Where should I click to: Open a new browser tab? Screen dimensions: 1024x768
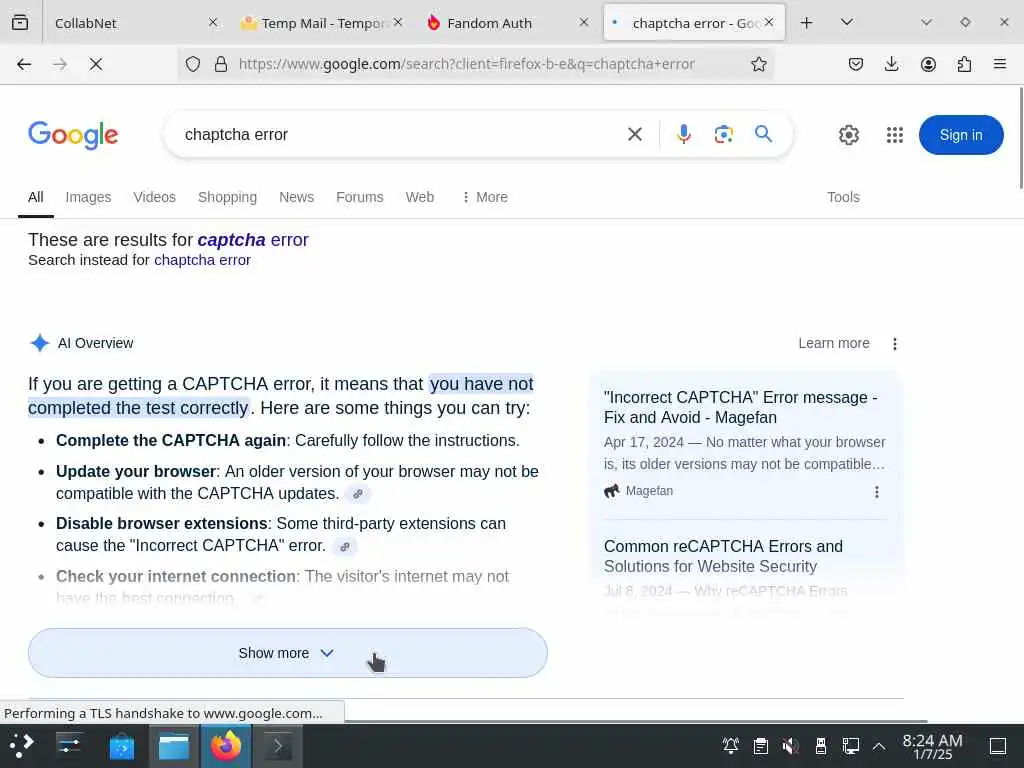[x=807, y=23]
